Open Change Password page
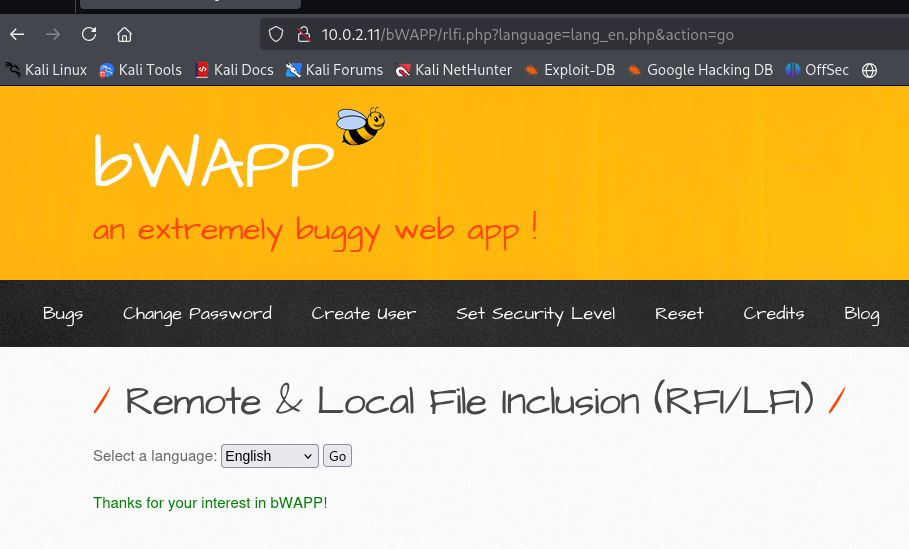 [x=197, y=313]
